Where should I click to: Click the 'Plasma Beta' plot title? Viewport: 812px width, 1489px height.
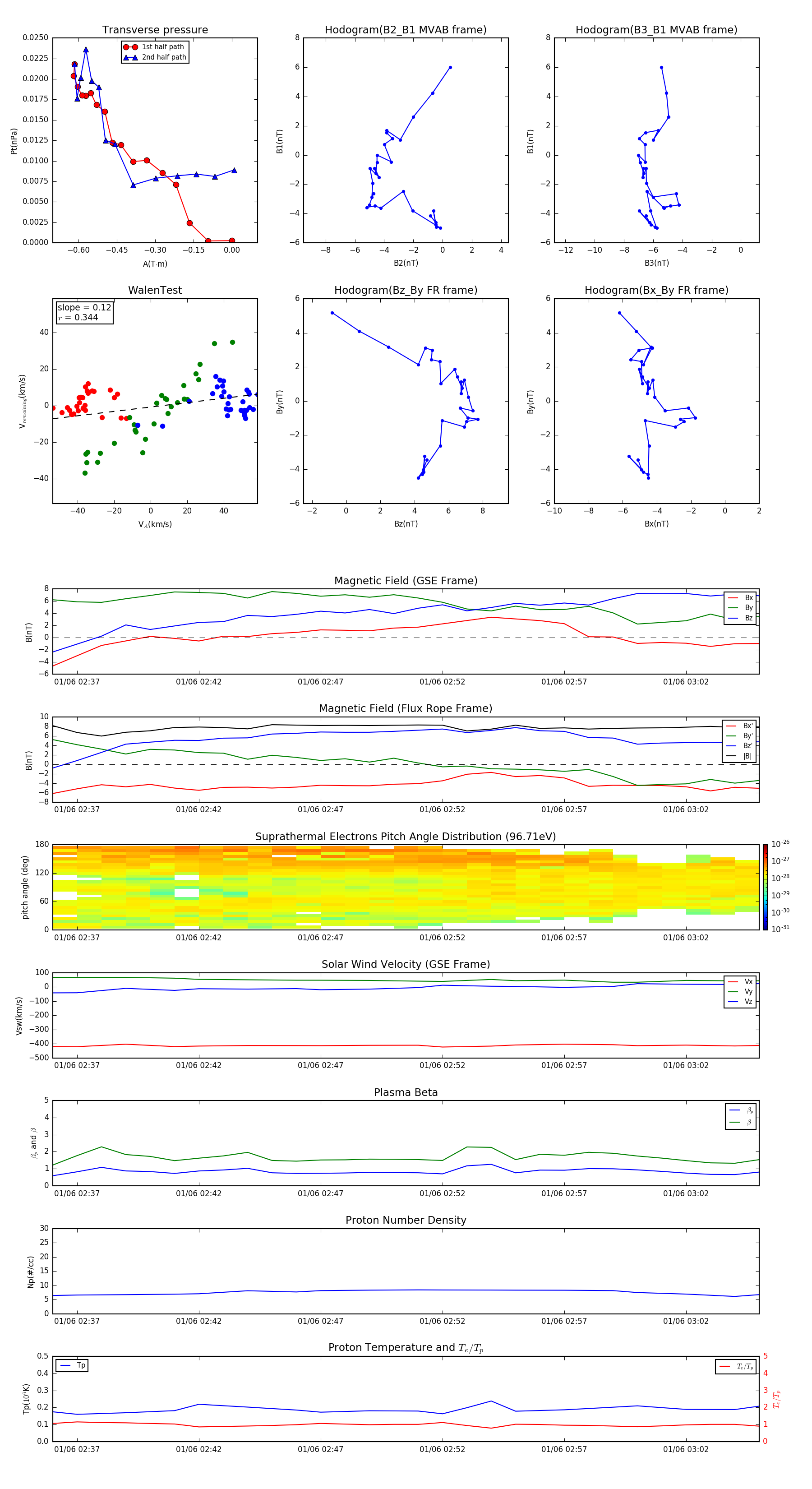[x=406, y=1093]
